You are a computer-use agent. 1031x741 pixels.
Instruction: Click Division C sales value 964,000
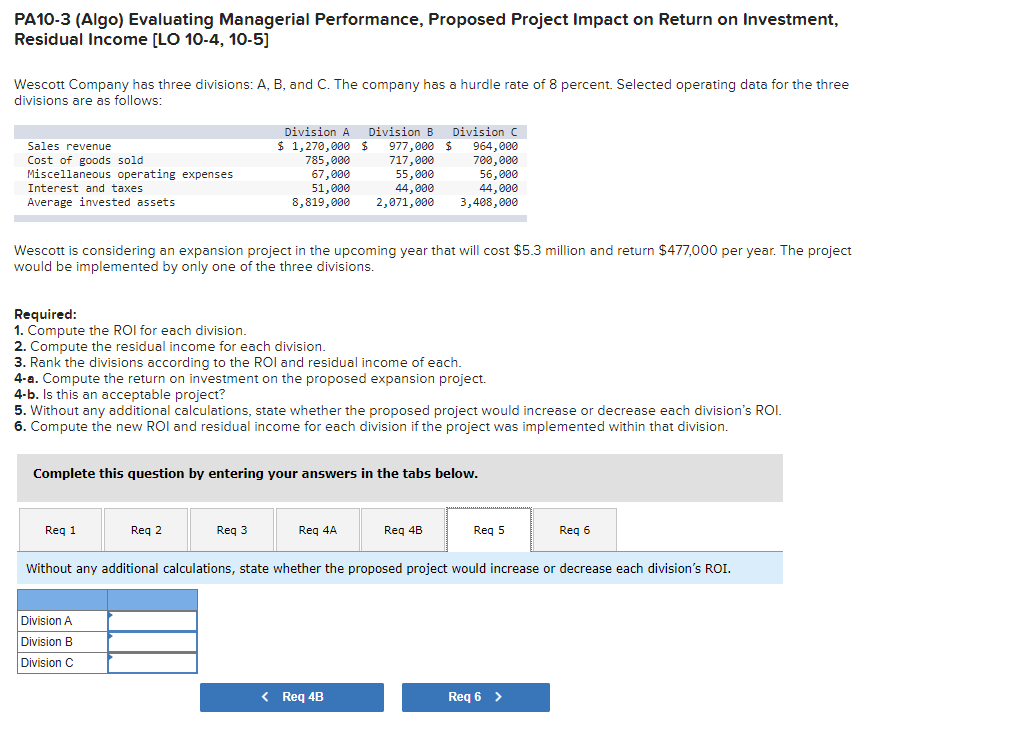(495, 146)
